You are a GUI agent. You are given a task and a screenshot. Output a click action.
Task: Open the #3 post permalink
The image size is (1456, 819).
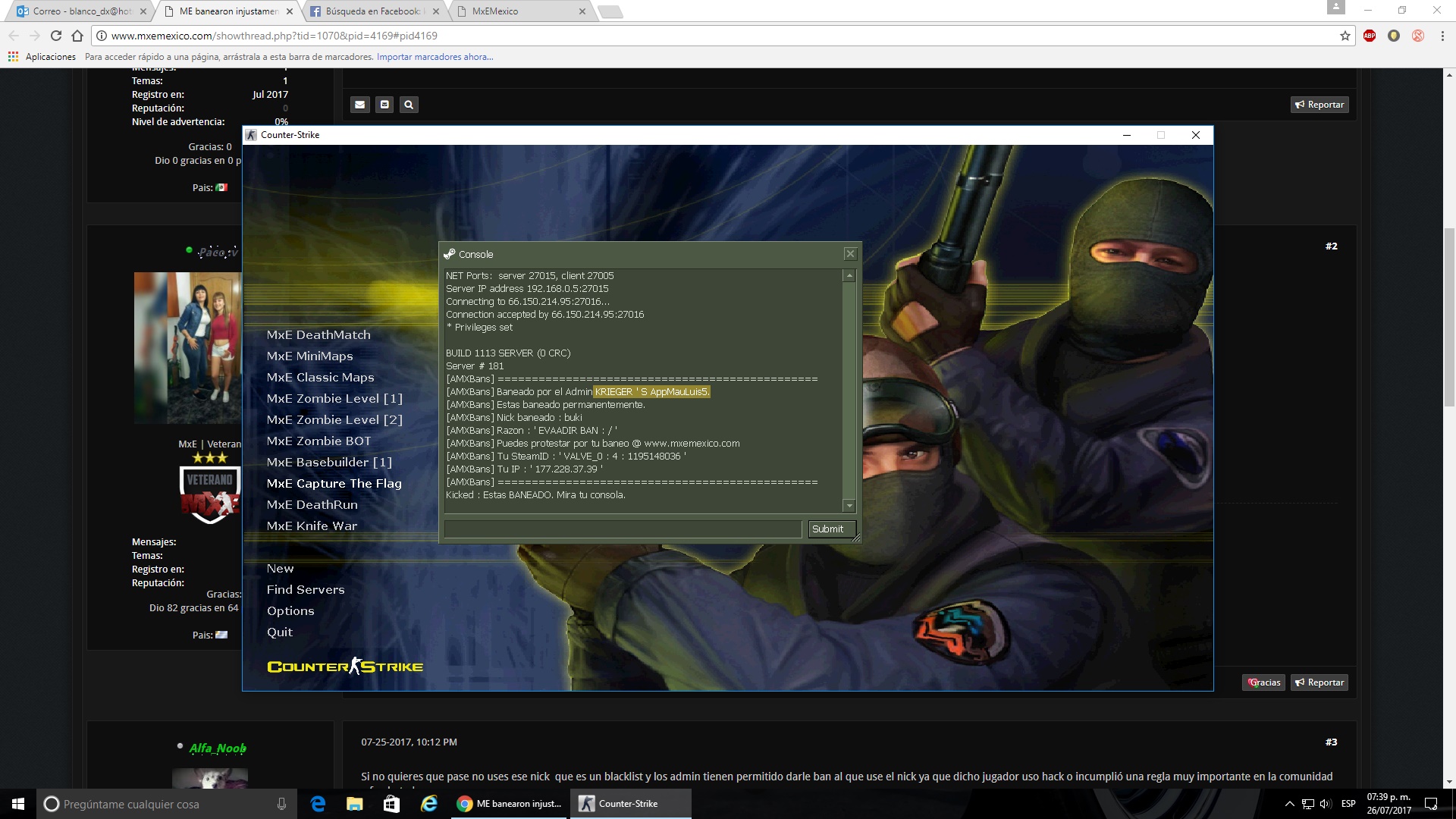point(1331,742)
